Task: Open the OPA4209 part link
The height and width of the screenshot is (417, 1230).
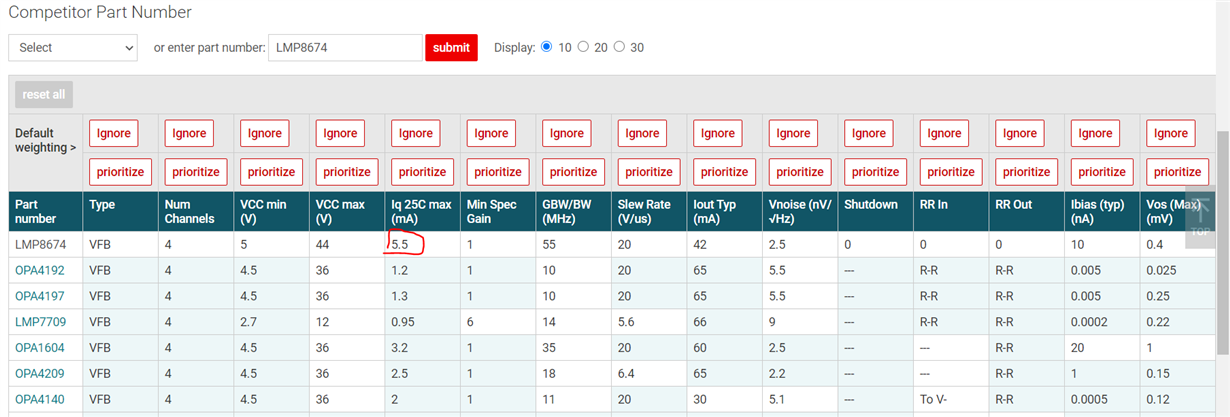Action: [x=39, y=374]
